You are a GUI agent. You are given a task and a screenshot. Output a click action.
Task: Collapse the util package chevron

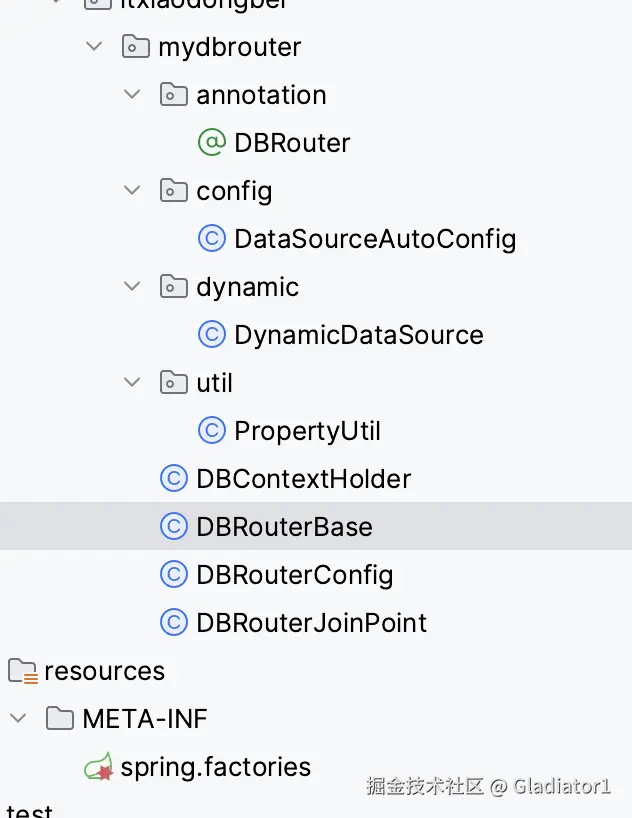click(x=133, y=383)
